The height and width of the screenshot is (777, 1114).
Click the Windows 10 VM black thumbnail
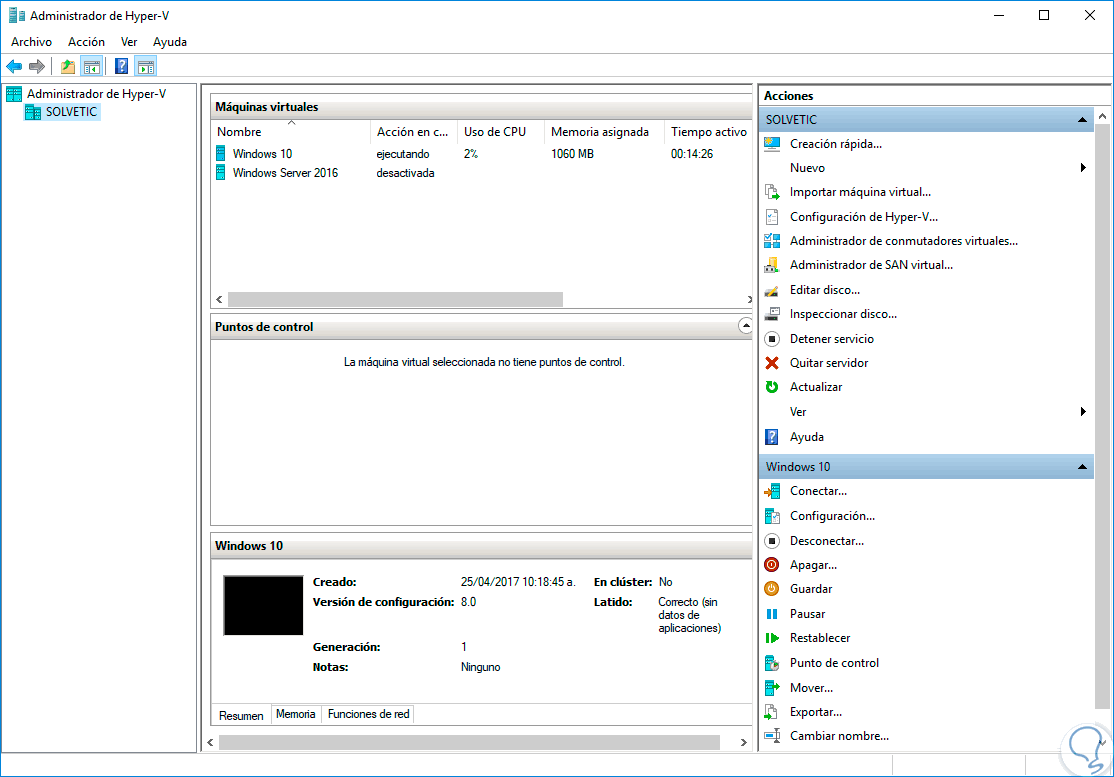pos(263,605)
